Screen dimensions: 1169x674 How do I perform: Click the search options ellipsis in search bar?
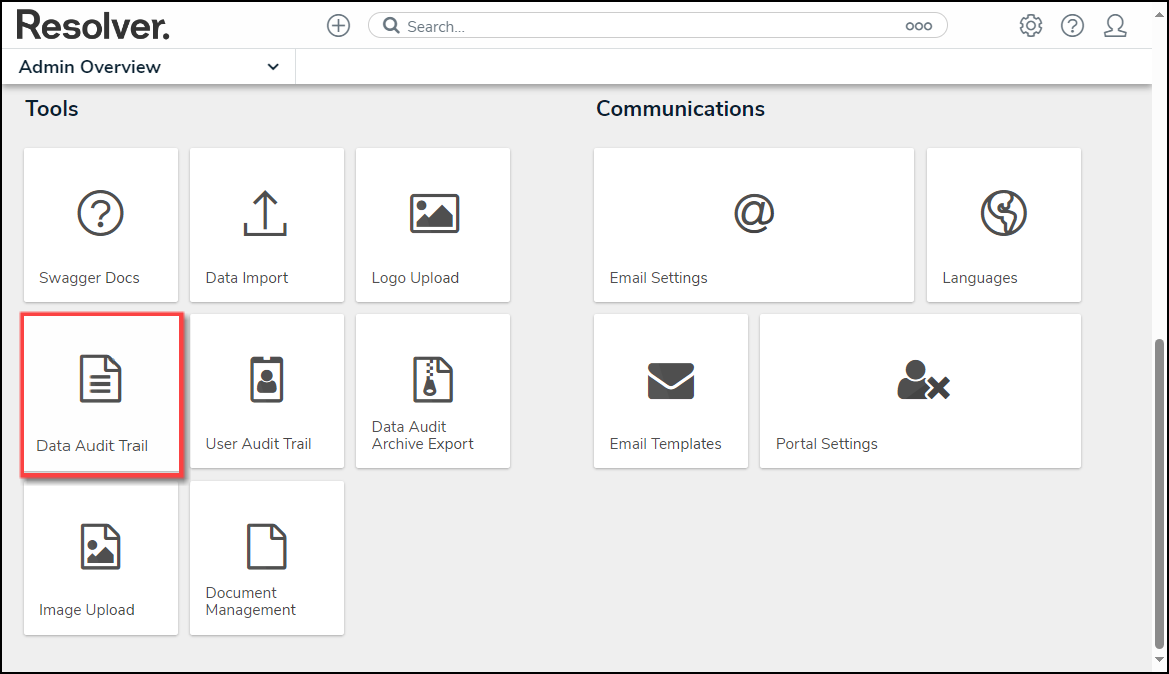[918, 27]
